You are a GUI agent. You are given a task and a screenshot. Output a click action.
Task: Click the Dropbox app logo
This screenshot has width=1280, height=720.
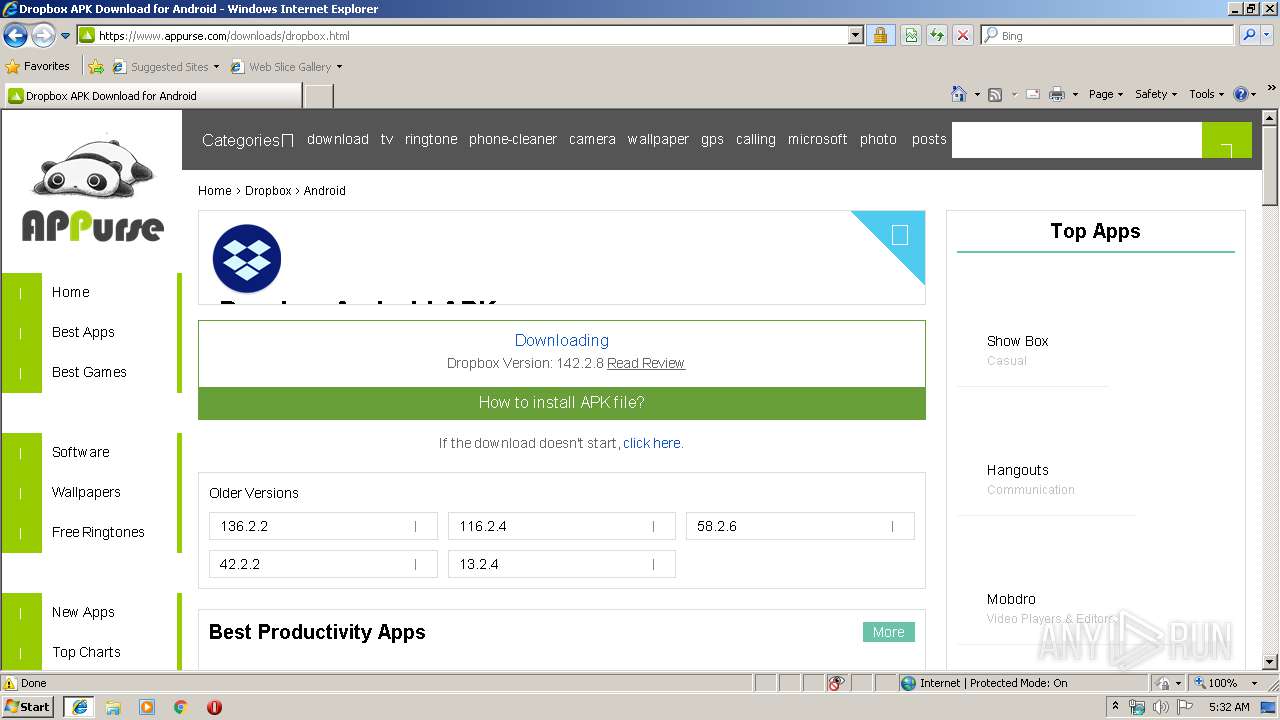click(247, 259)
